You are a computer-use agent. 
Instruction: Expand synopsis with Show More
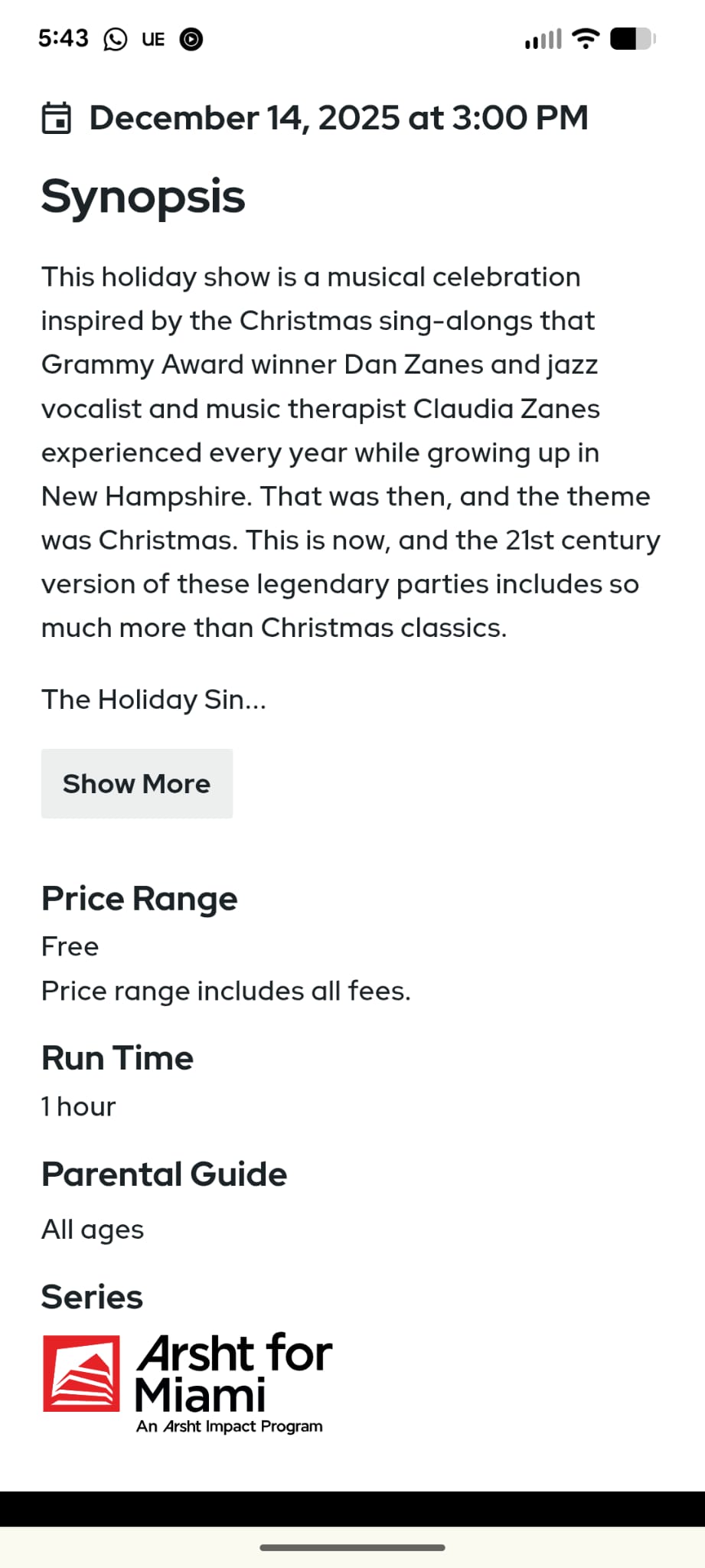tap(137, 783)
